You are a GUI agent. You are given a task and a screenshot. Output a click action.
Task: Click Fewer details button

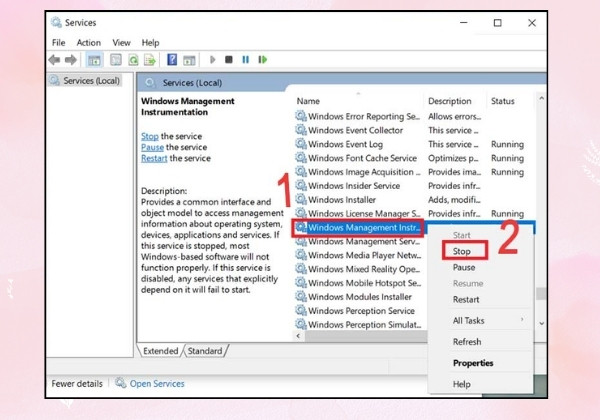pos(77,383)
